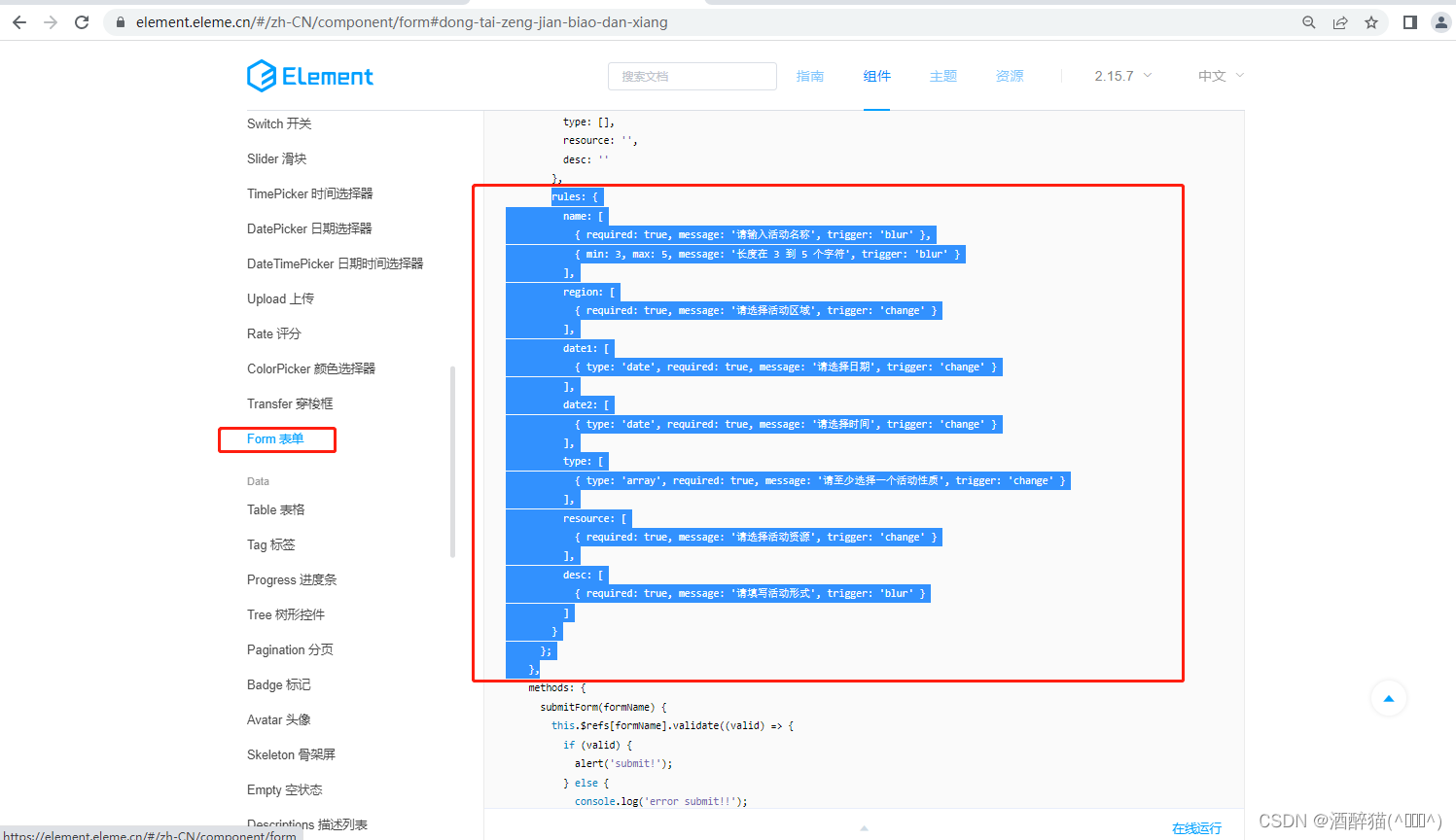Click the 'this.$refs[formName].validate' code line
This screenshot has height=840, width=1456.
[x=672, y=725]
